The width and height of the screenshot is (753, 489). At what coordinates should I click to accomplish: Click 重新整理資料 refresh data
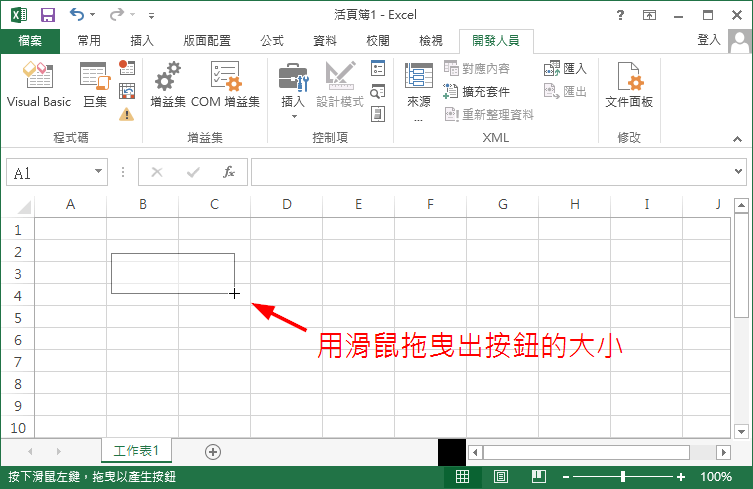point(489,114)
